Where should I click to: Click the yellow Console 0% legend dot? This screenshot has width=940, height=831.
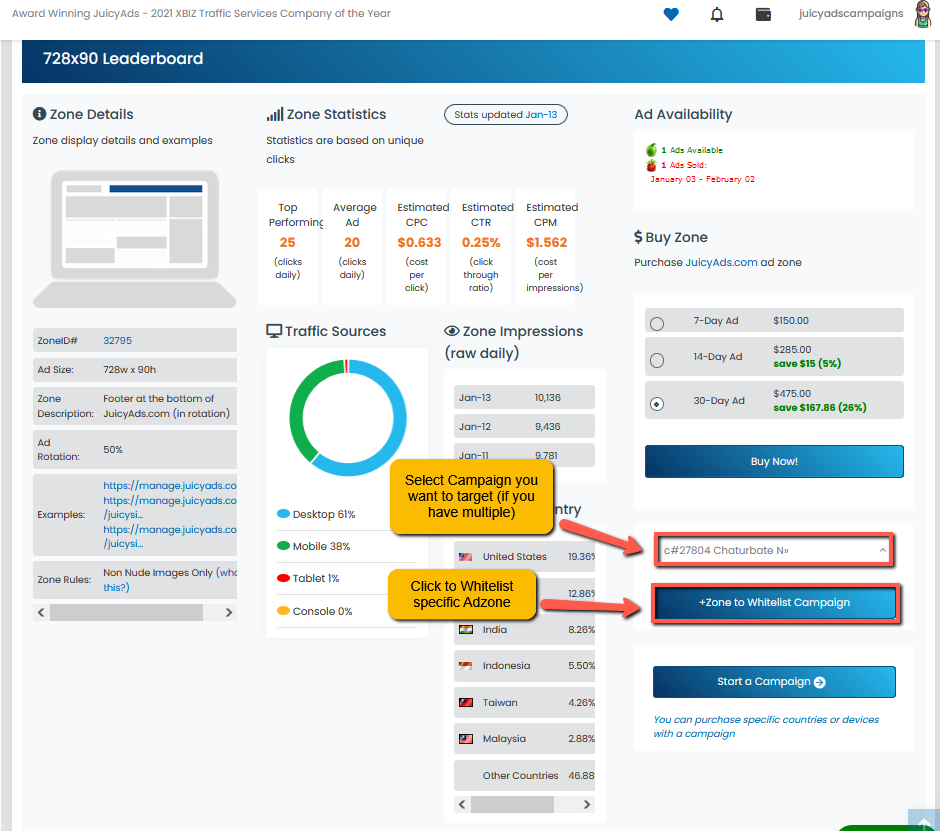284,611
